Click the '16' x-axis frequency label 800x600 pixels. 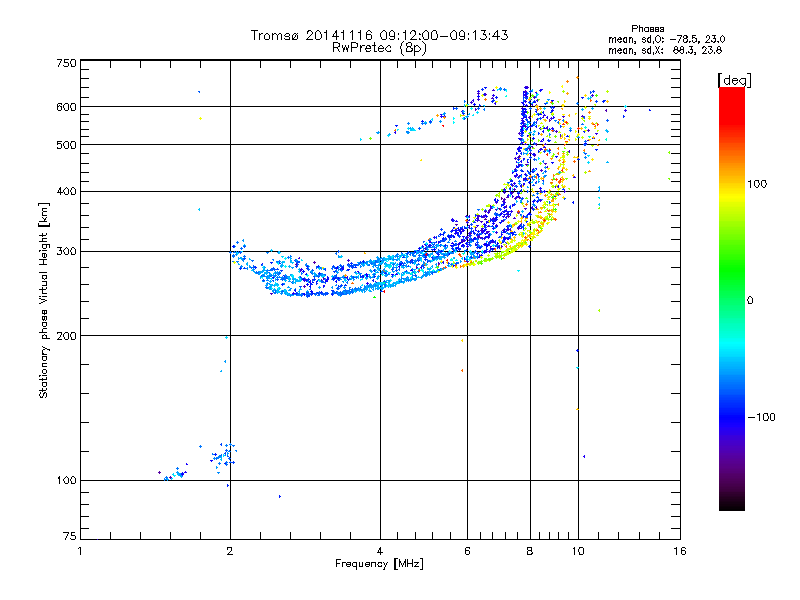click(x=680, y=551)
